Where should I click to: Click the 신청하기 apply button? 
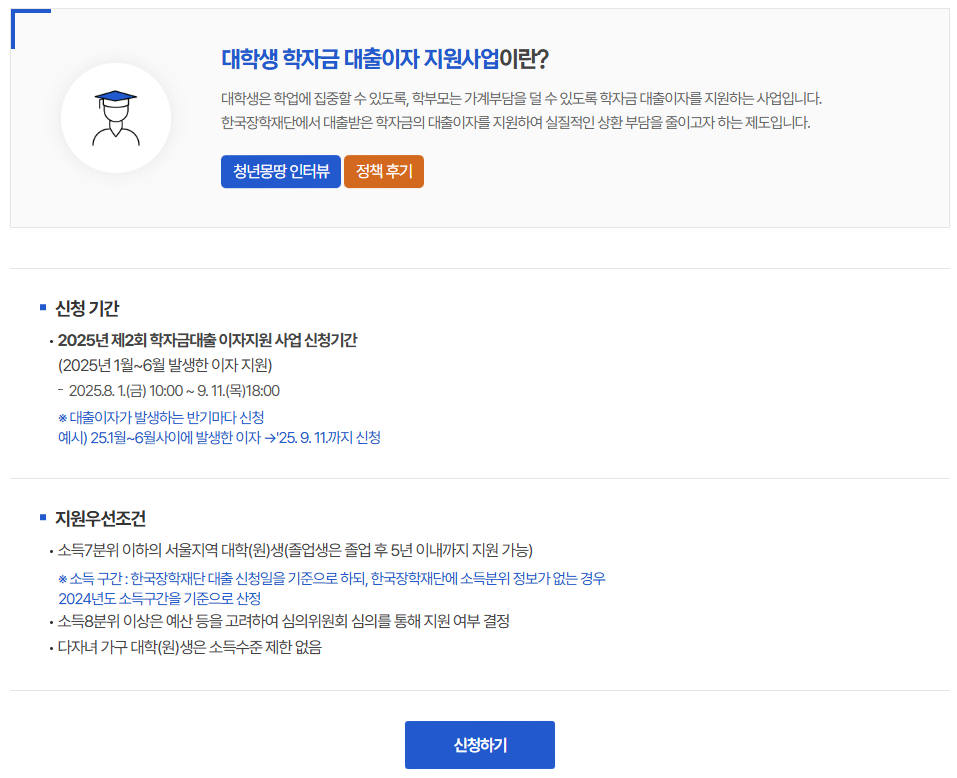click(x=479, y=744)
